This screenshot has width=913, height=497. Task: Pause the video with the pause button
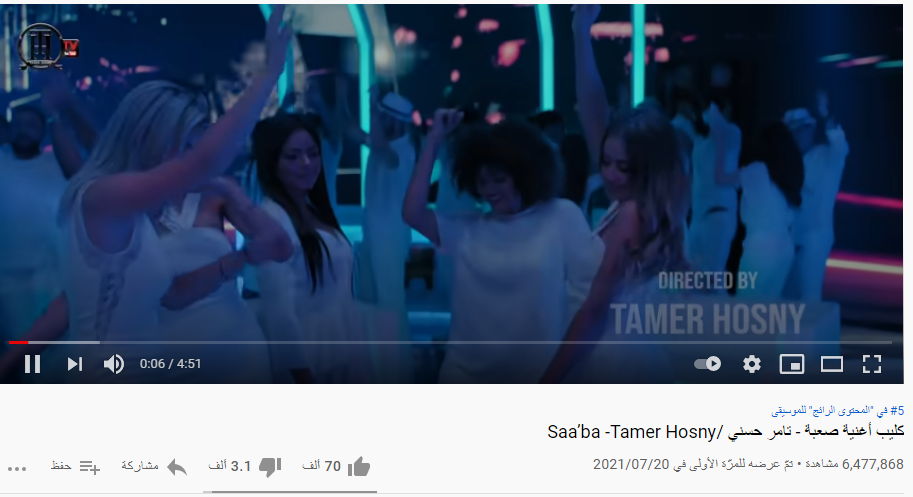click(33, 364)
